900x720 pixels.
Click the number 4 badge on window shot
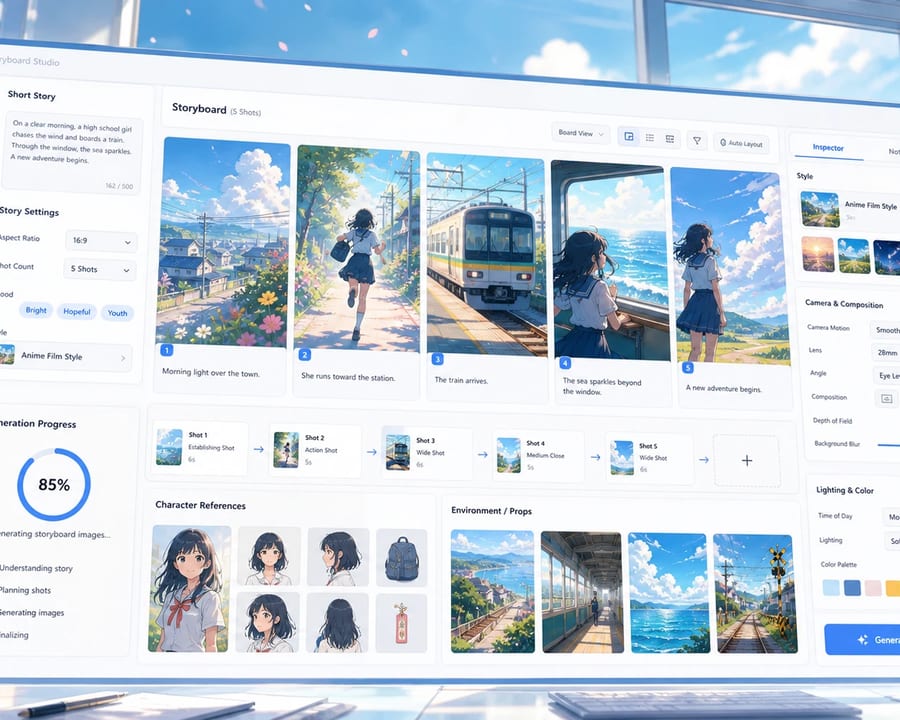pos(565,363)
